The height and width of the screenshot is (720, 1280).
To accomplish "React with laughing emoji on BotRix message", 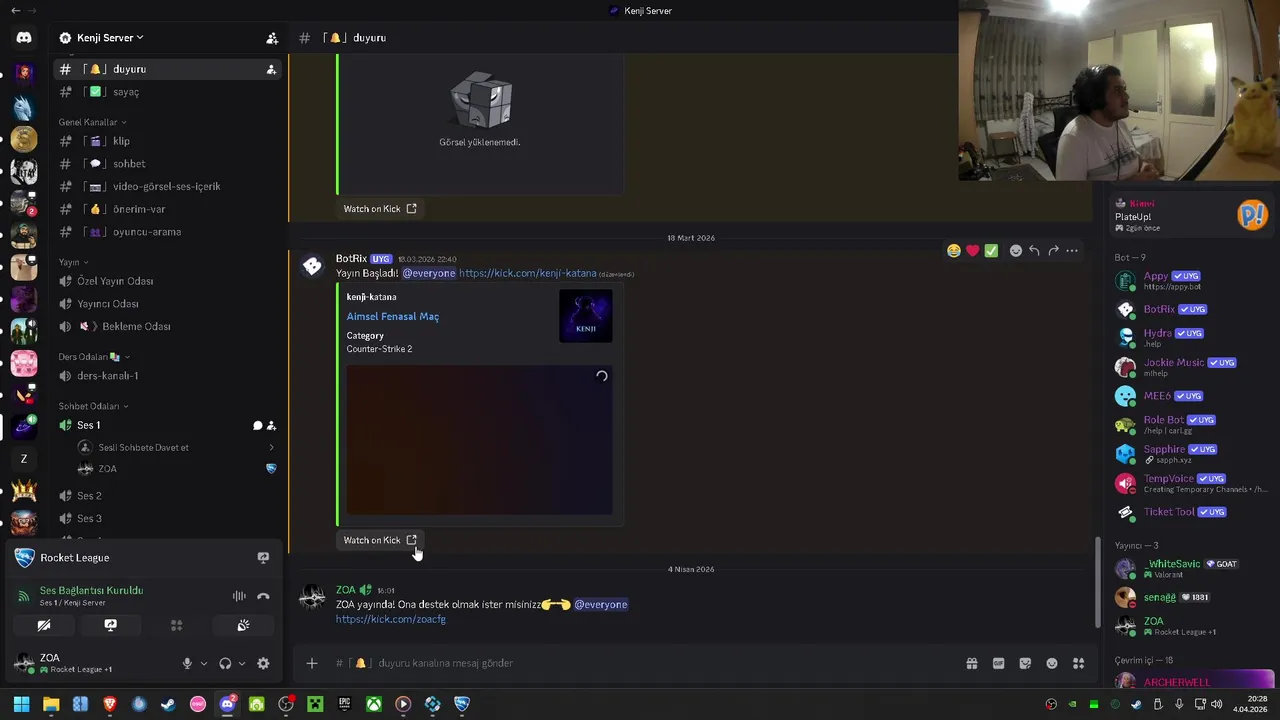I will tap(954, 251).
